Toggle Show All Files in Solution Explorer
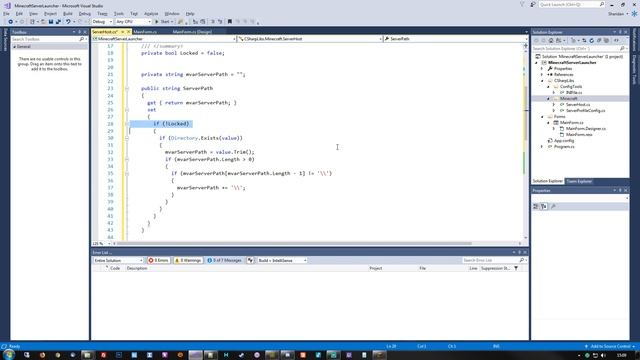 click(607, 41)
